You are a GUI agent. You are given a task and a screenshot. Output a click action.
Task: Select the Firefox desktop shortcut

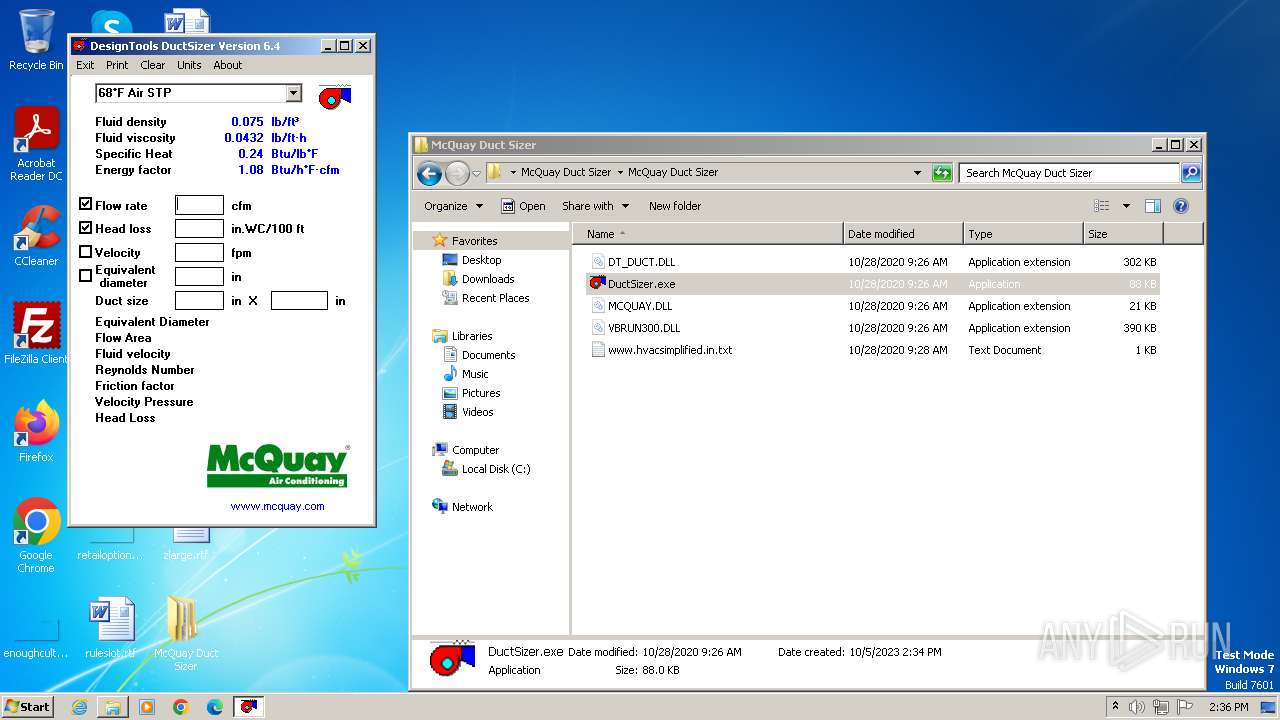36,432
